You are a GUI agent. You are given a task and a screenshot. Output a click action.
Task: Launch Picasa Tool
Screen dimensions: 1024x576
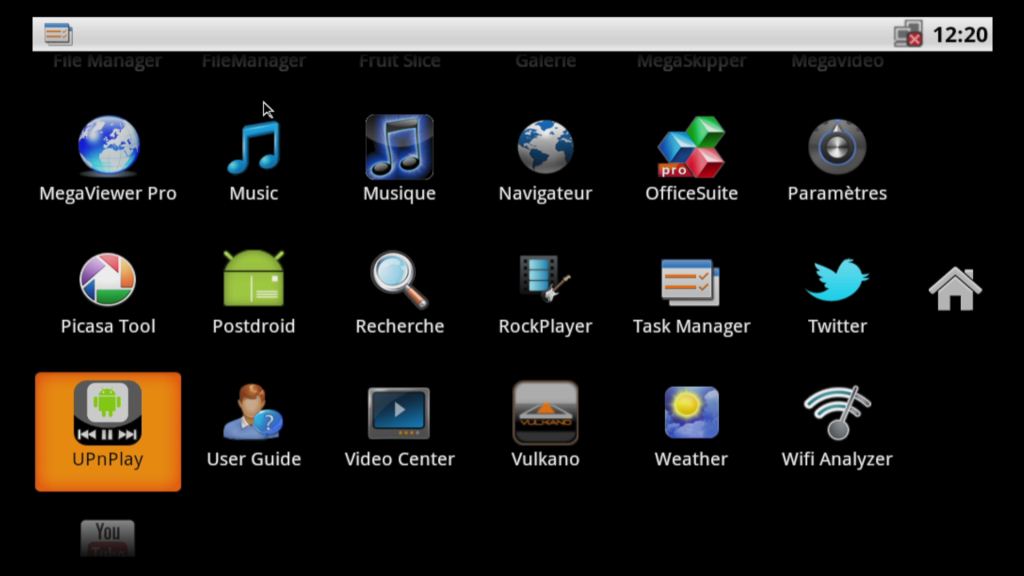[x=108, y=293]
